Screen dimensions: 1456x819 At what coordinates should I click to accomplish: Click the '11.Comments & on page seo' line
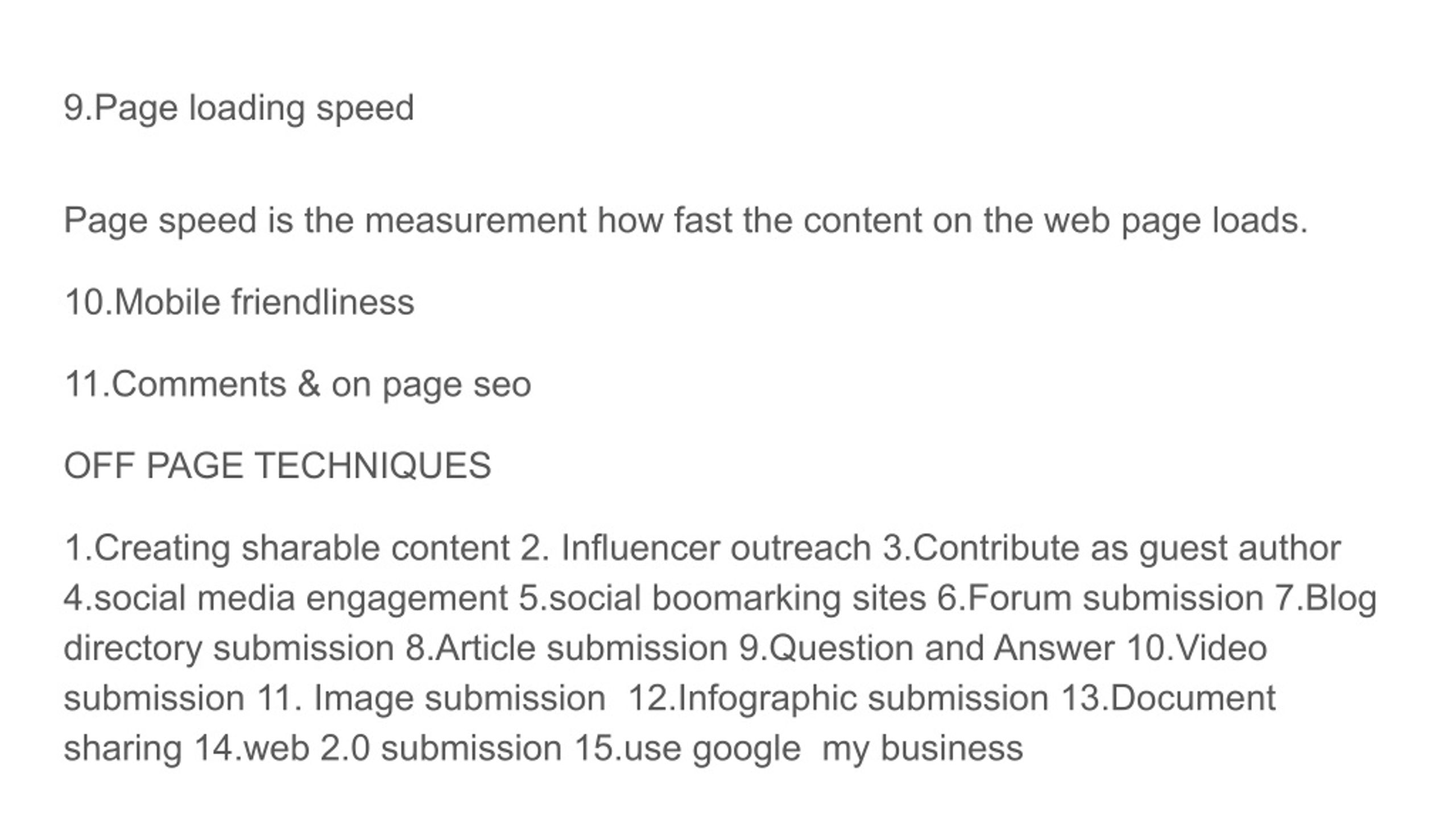click(x=298, y=385)
